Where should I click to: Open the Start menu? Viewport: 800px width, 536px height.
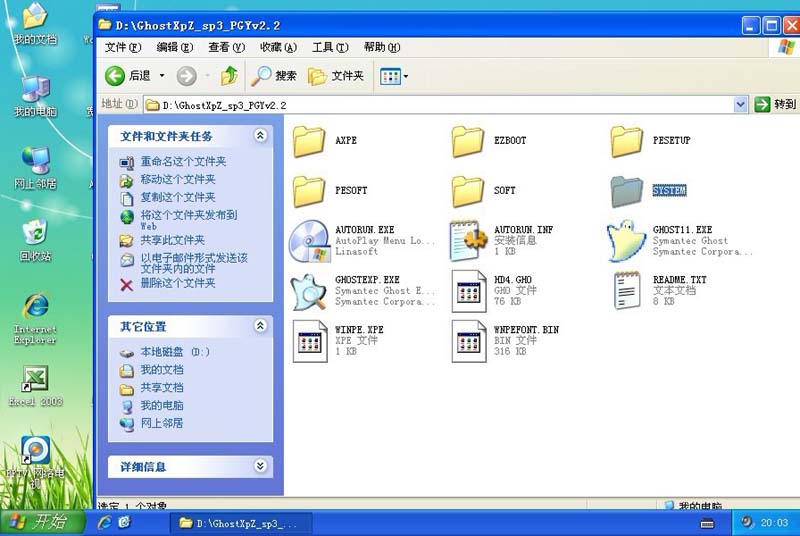(x=42, y=522)
